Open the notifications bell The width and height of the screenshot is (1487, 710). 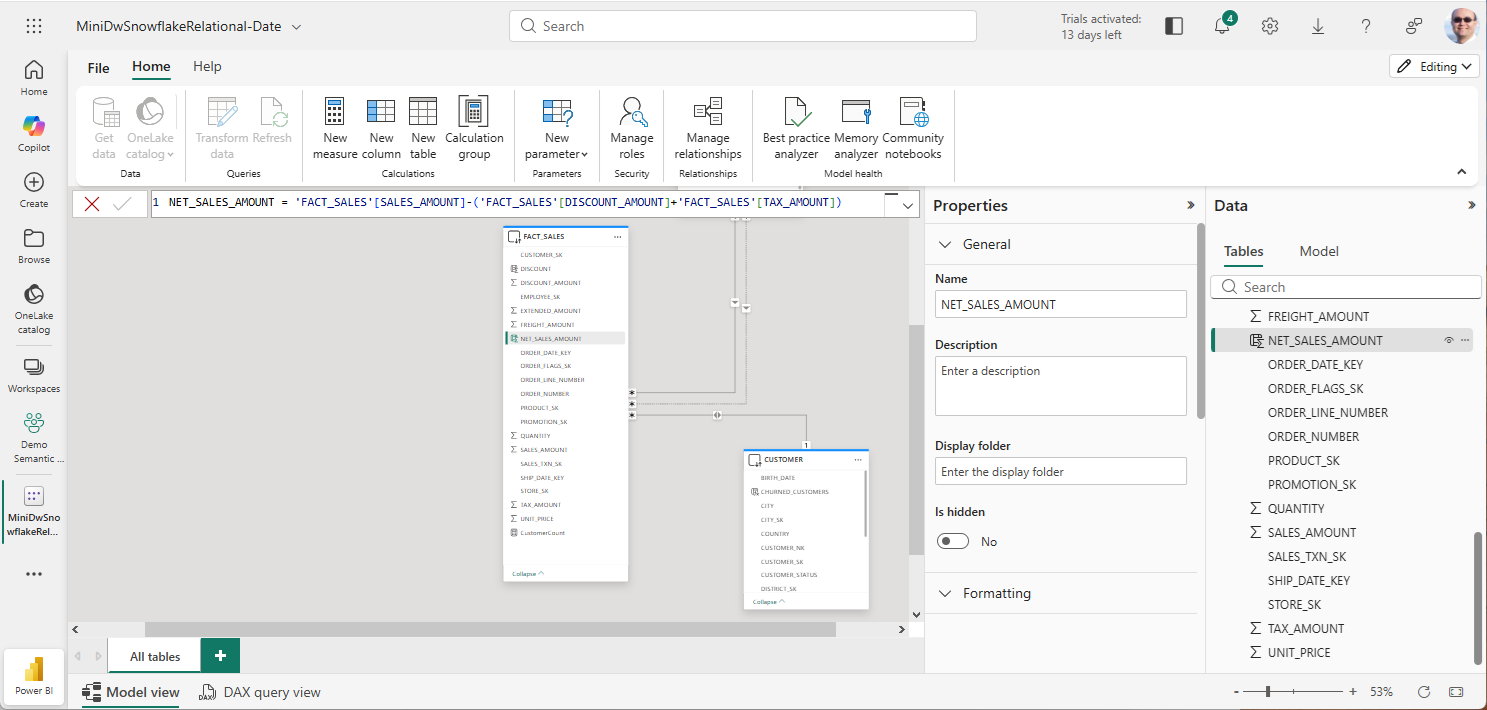pyautogui.click(x=1222, y=27)
